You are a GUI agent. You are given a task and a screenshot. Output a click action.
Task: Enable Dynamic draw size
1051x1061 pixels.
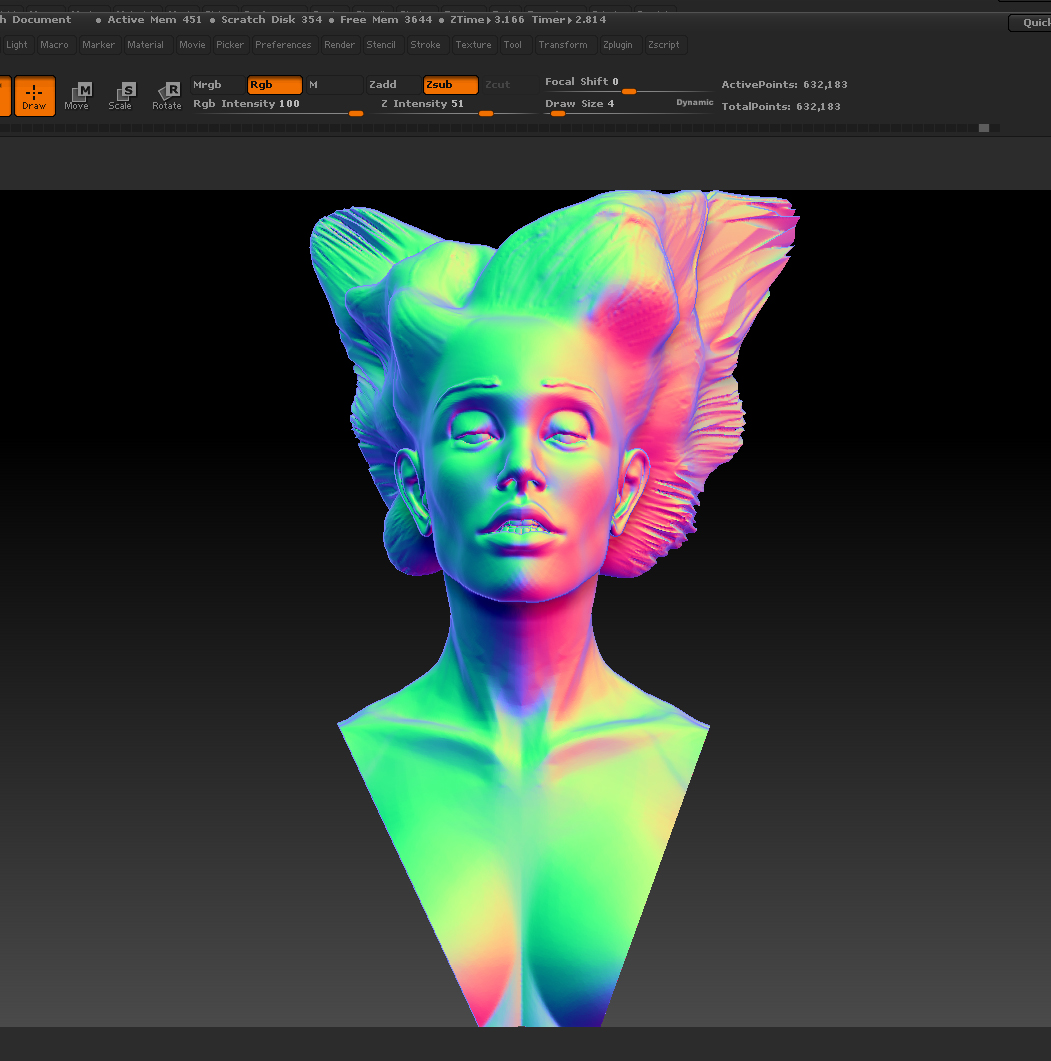point(695,102)
